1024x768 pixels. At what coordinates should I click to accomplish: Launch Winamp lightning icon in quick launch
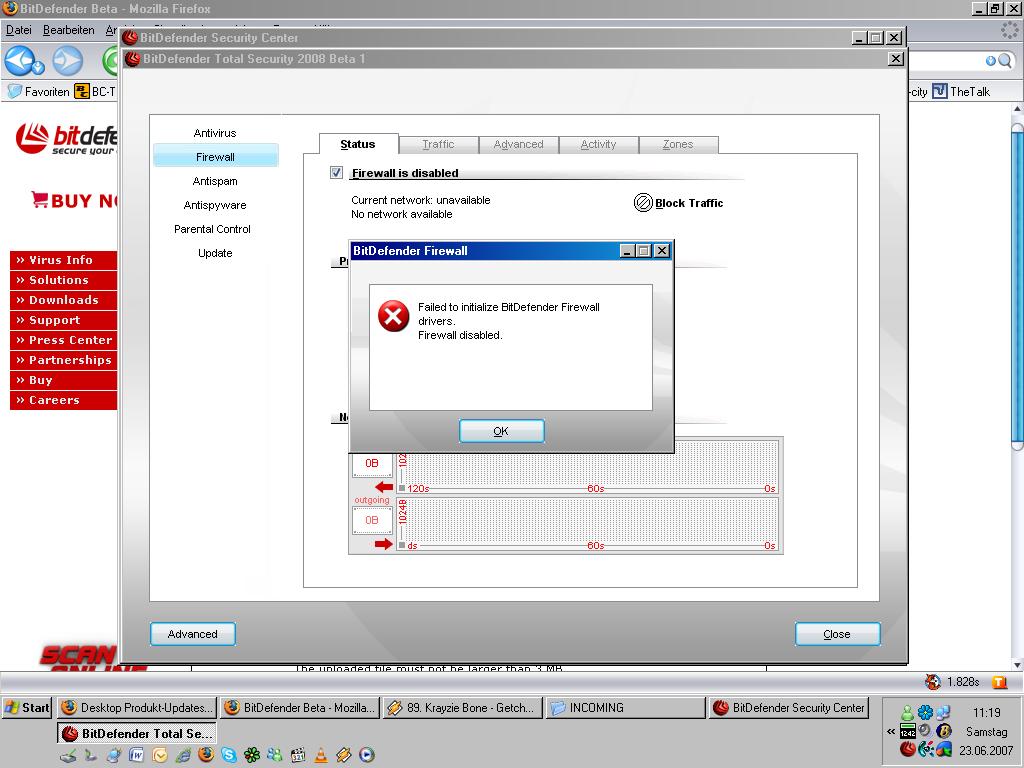[344, 756]
